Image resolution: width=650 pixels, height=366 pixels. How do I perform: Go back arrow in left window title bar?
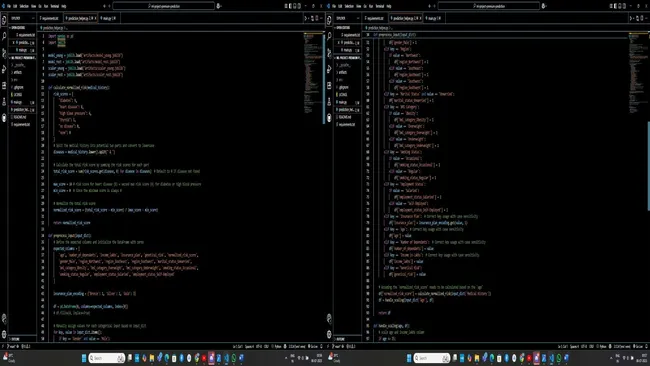(x=104, y=6)
